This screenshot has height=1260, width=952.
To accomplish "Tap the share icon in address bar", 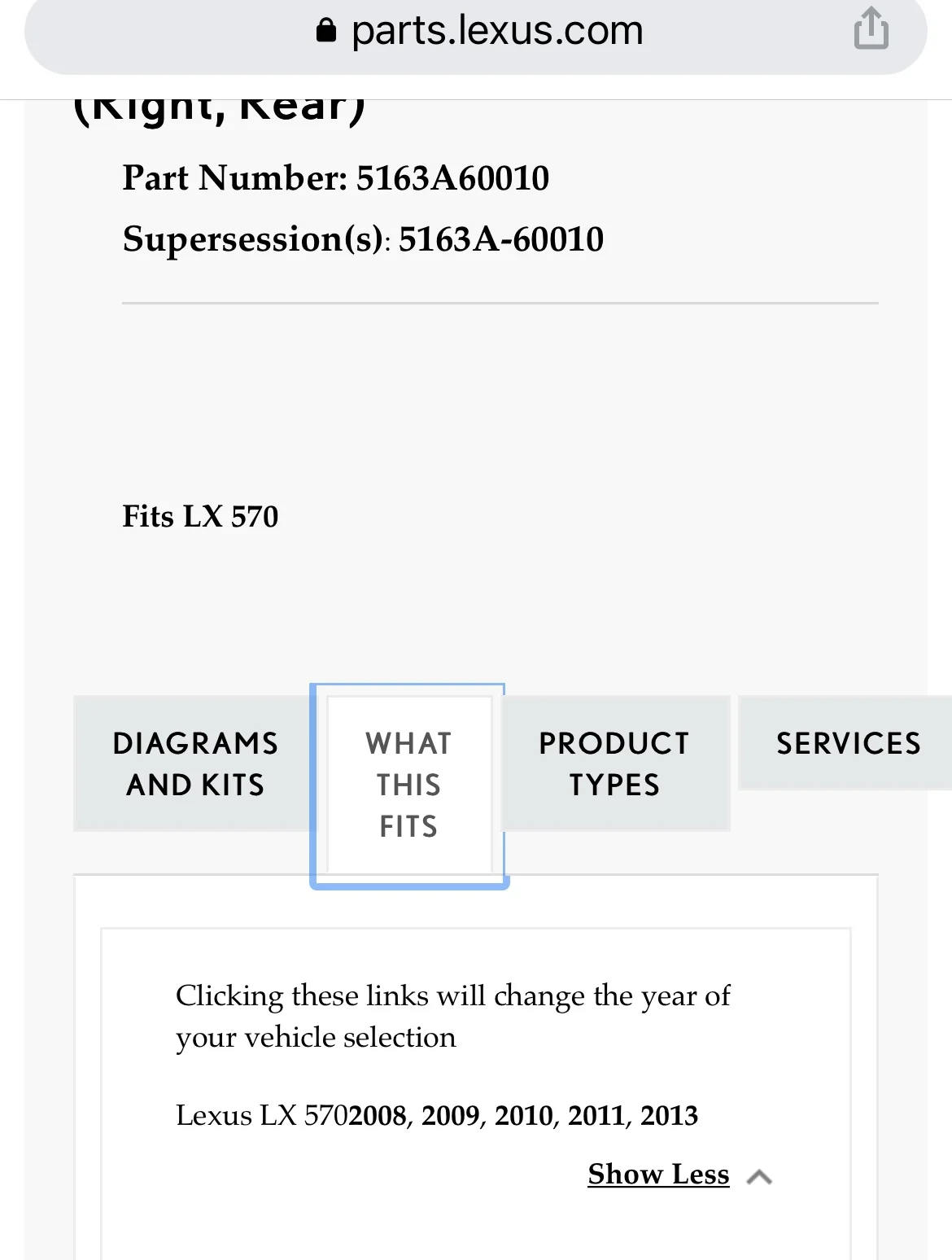I will pyautogui.click(x=871, y=29).
